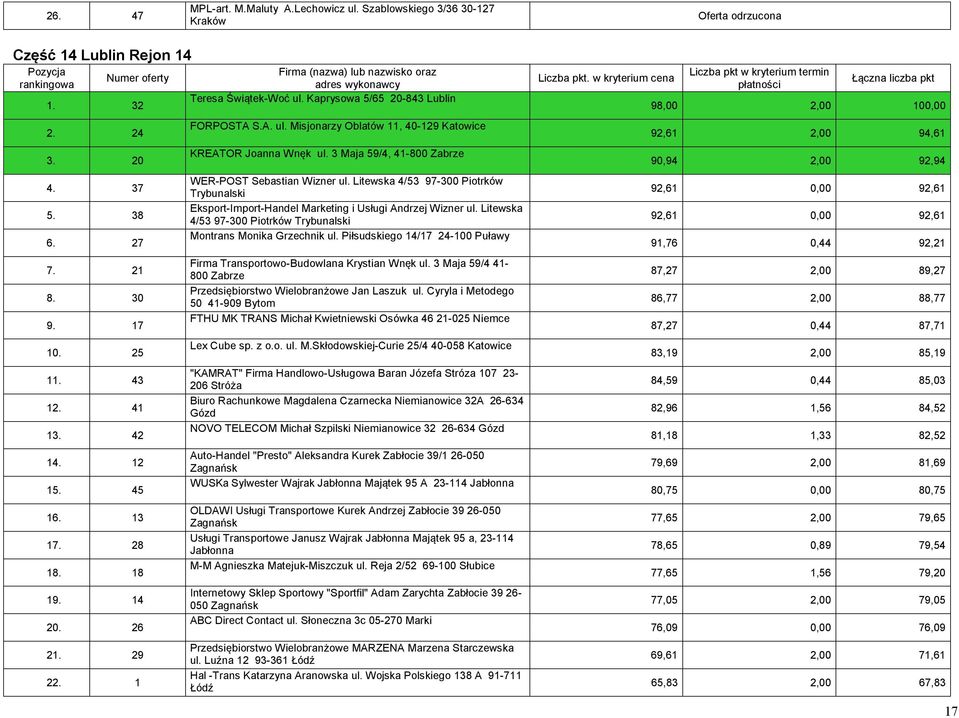Select offer number '47' cell
The height and width of the screenshot is (718, 959).
138,16
